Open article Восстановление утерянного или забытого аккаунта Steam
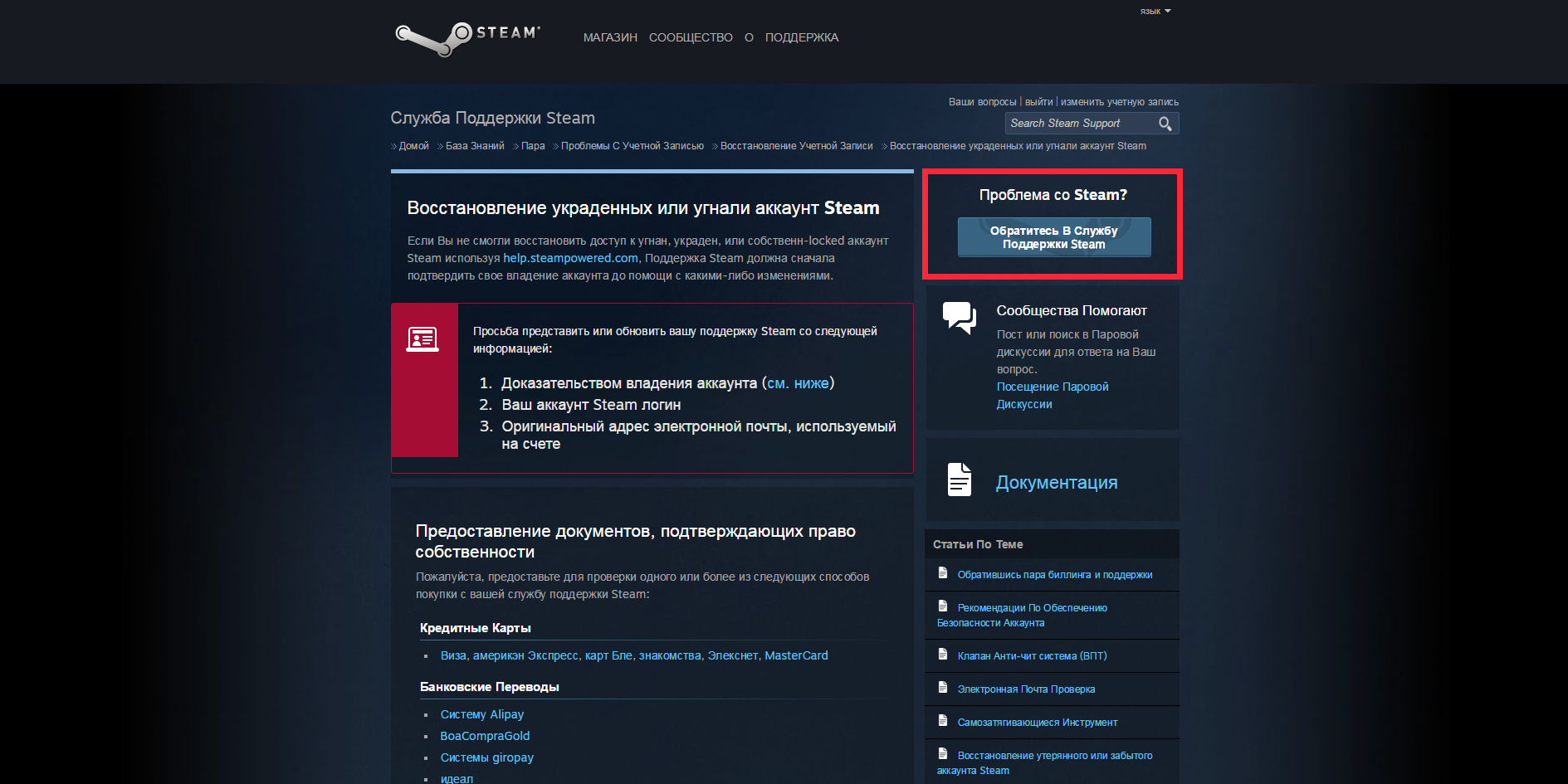 coord(1045,763)
